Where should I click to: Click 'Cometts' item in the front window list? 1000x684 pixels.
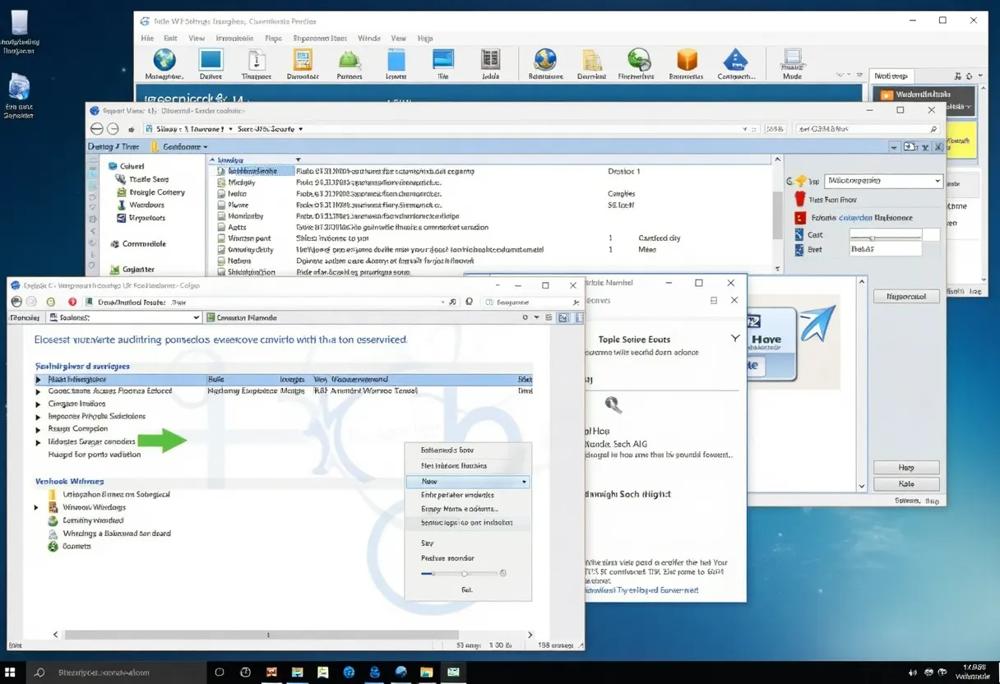coord(70,546)
